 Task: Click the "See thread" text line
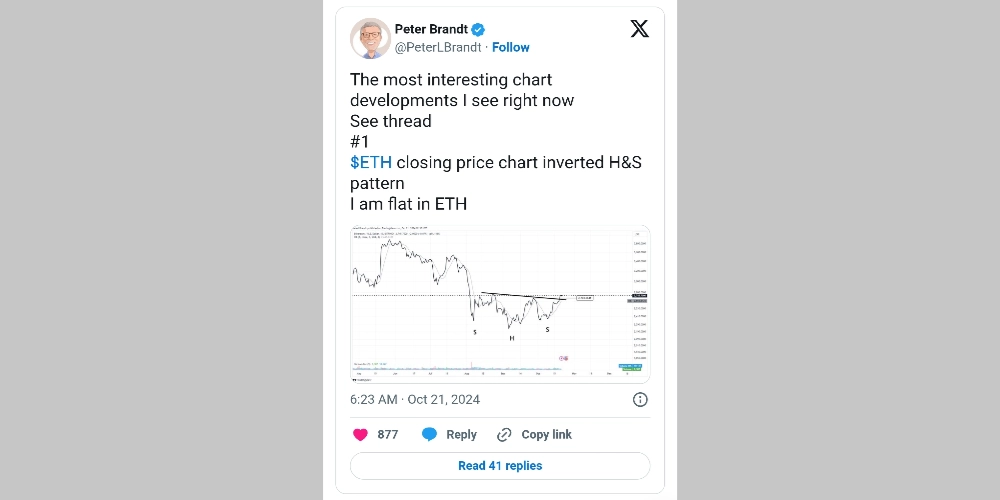coord(391,121)
